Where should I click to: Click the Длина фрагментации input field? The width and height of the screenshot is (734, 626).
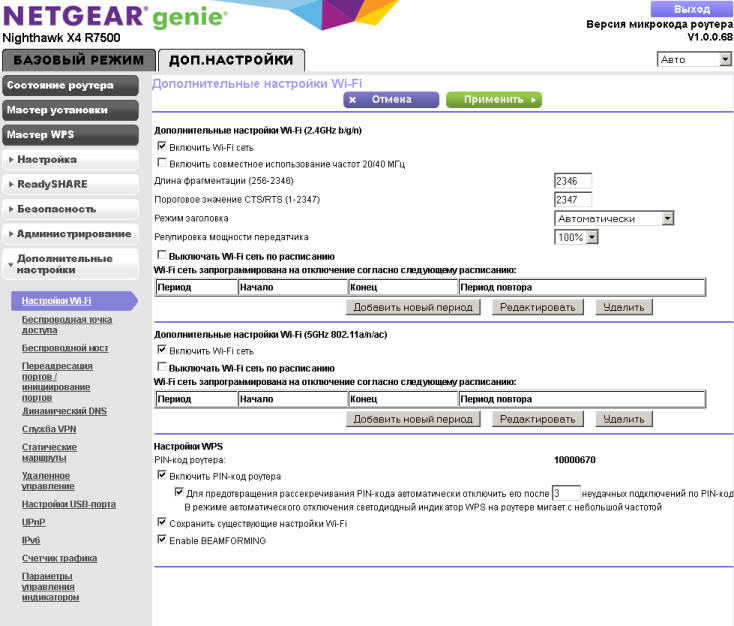coord(573,181)
